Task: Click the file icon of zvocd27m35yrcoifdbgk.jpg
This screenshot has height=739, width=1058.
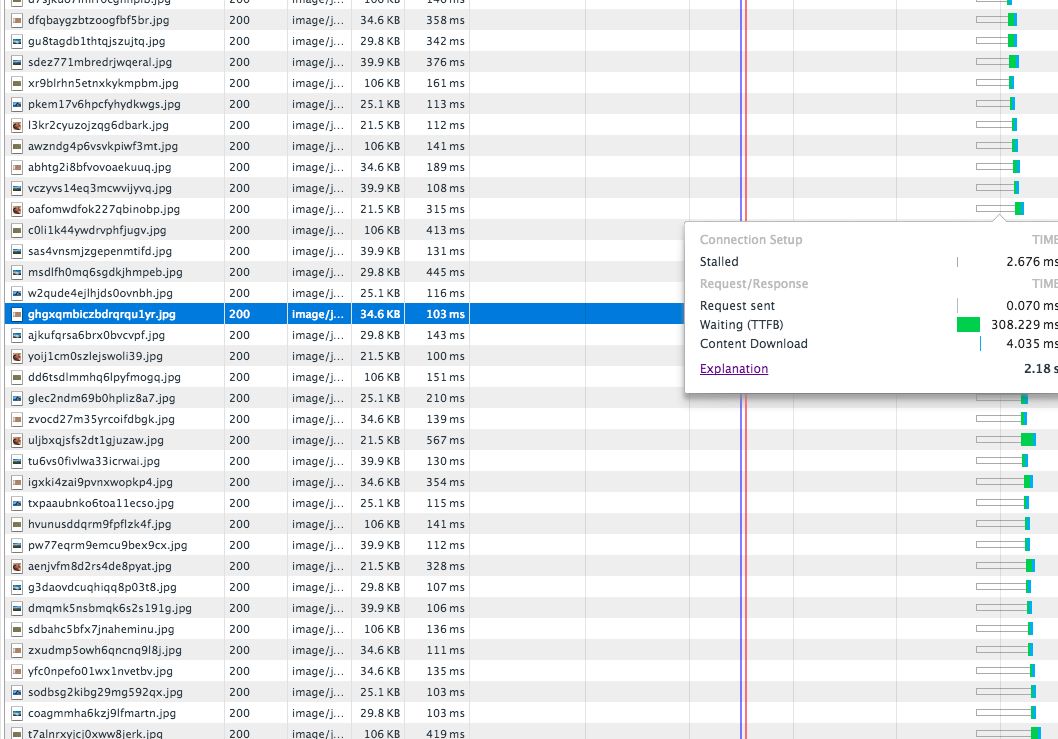Action: (17, 418)
